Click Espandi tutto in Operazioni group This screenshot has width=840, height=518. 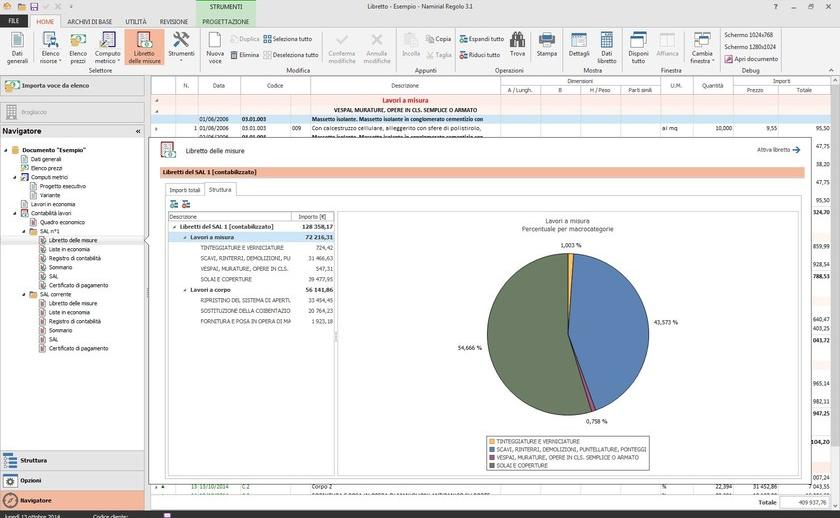point(480,39)
